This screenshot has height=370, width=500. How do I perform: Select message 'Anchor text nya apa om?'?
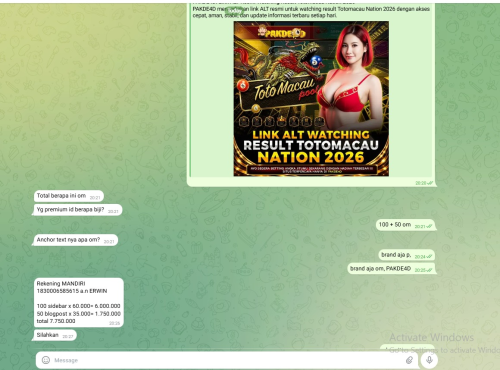76,240
